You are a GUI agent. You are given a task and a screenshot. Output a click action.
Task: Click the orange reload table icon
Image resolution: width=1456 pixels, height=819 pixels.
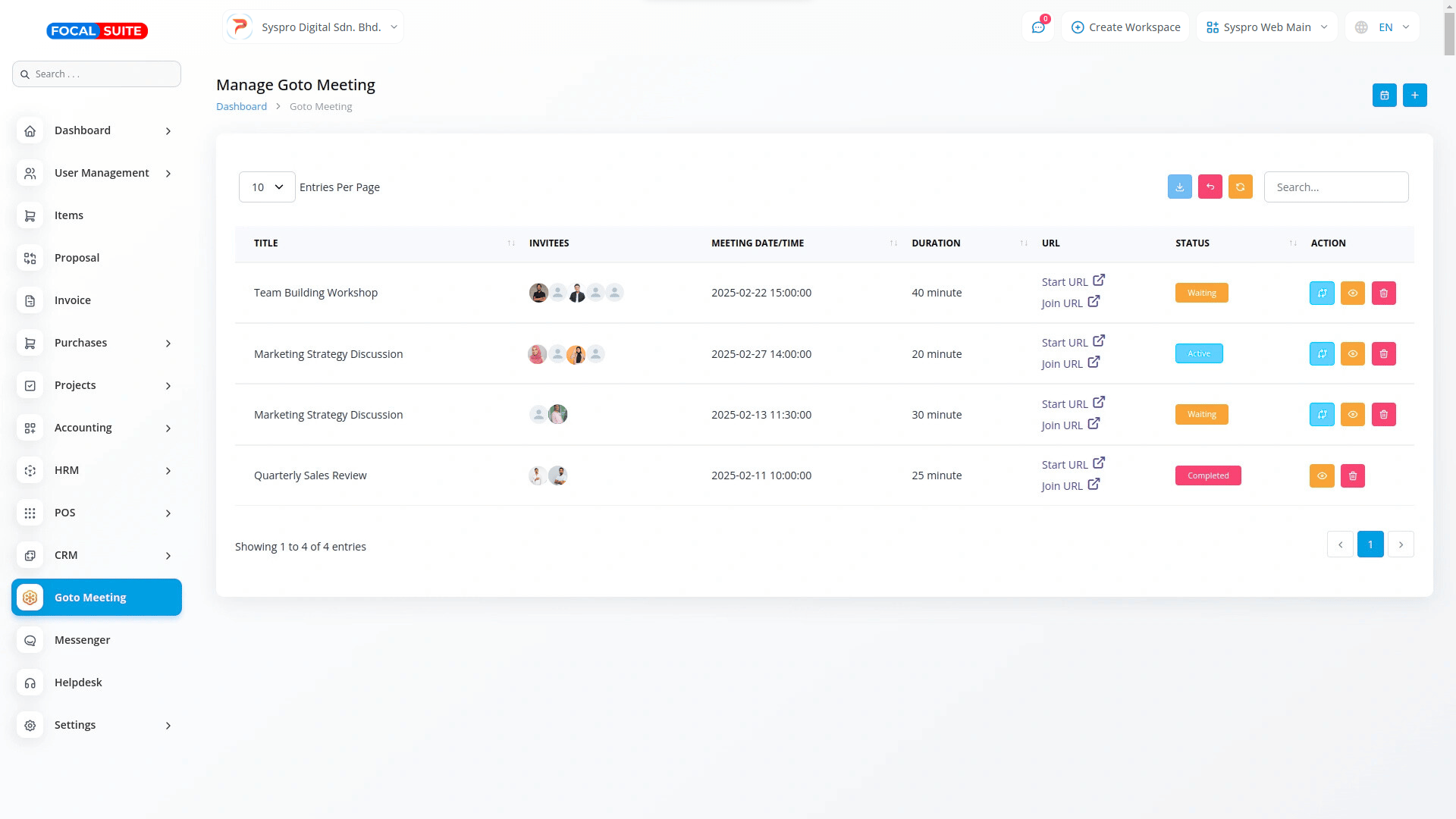coord(1240,187)
